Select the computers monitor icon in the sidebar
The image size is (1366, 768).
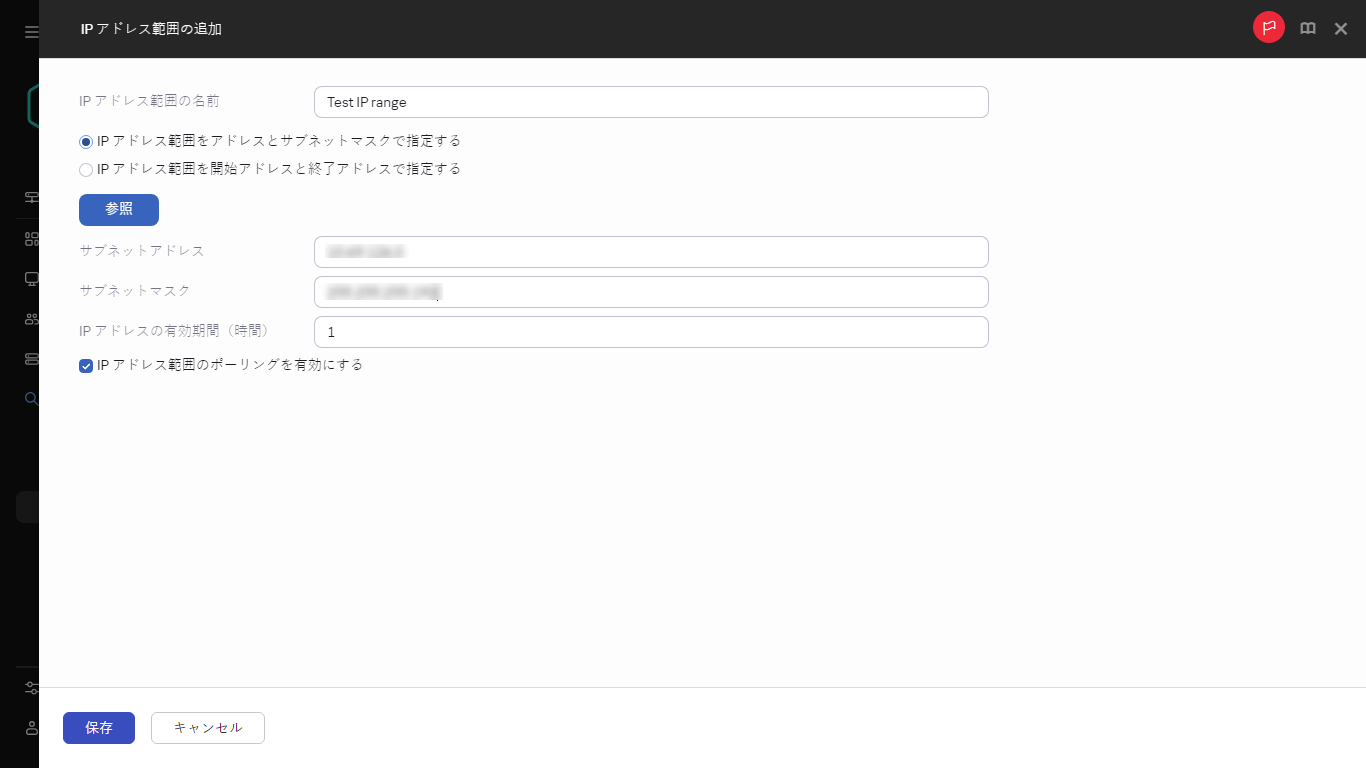click(x=31, y=278)
